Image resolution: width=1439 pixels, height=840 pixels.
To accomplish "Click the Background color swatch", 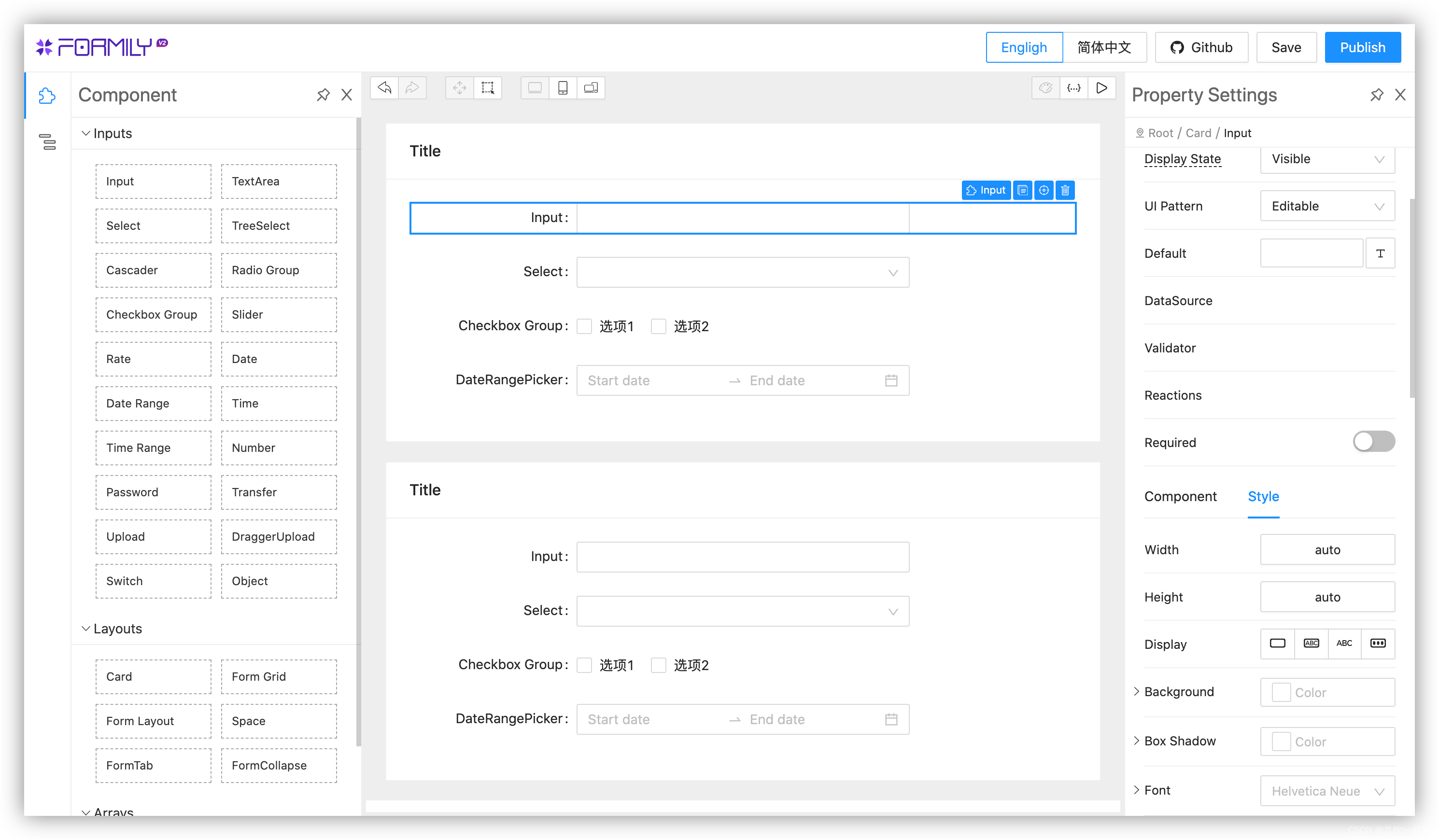I will click(x=1281, y=692).
